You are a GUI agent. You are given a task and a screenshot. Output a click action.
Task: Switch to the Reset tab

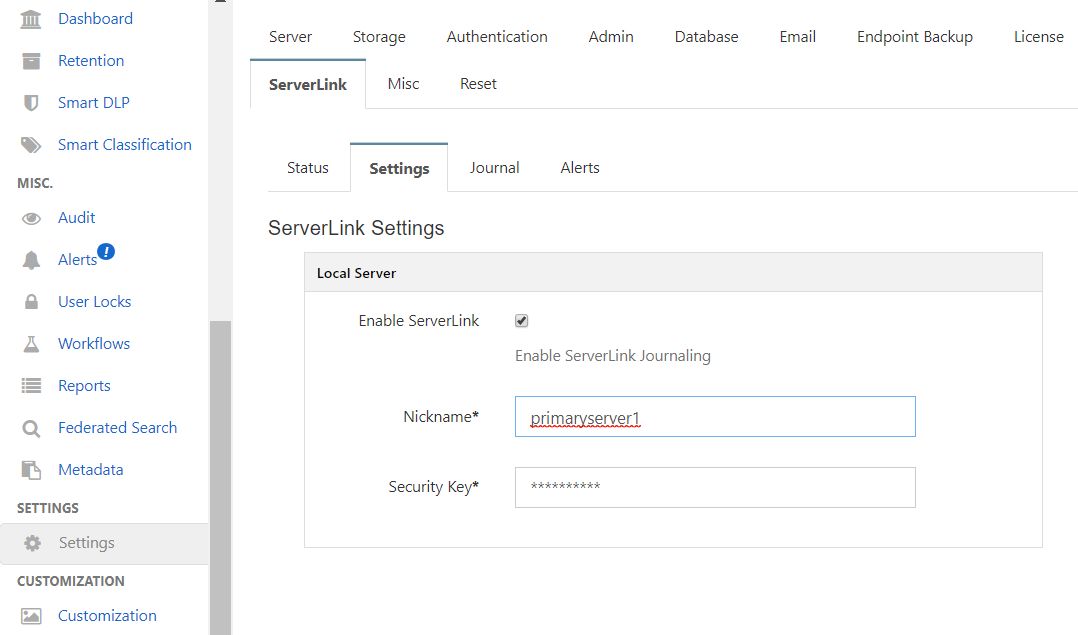pyautogui.click(x=478, y=84)
